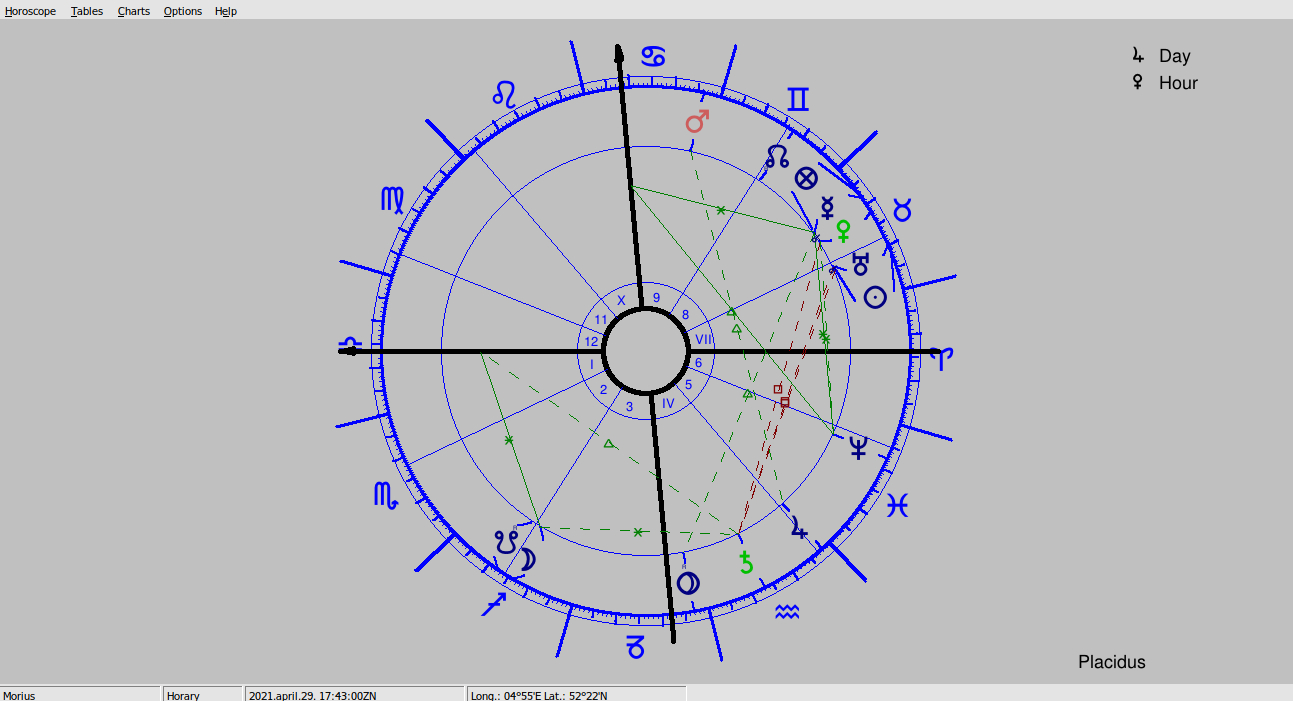This screenshot has height=701, width=1293.
Task: Open the Charts menu
Action: pos(133,11)
